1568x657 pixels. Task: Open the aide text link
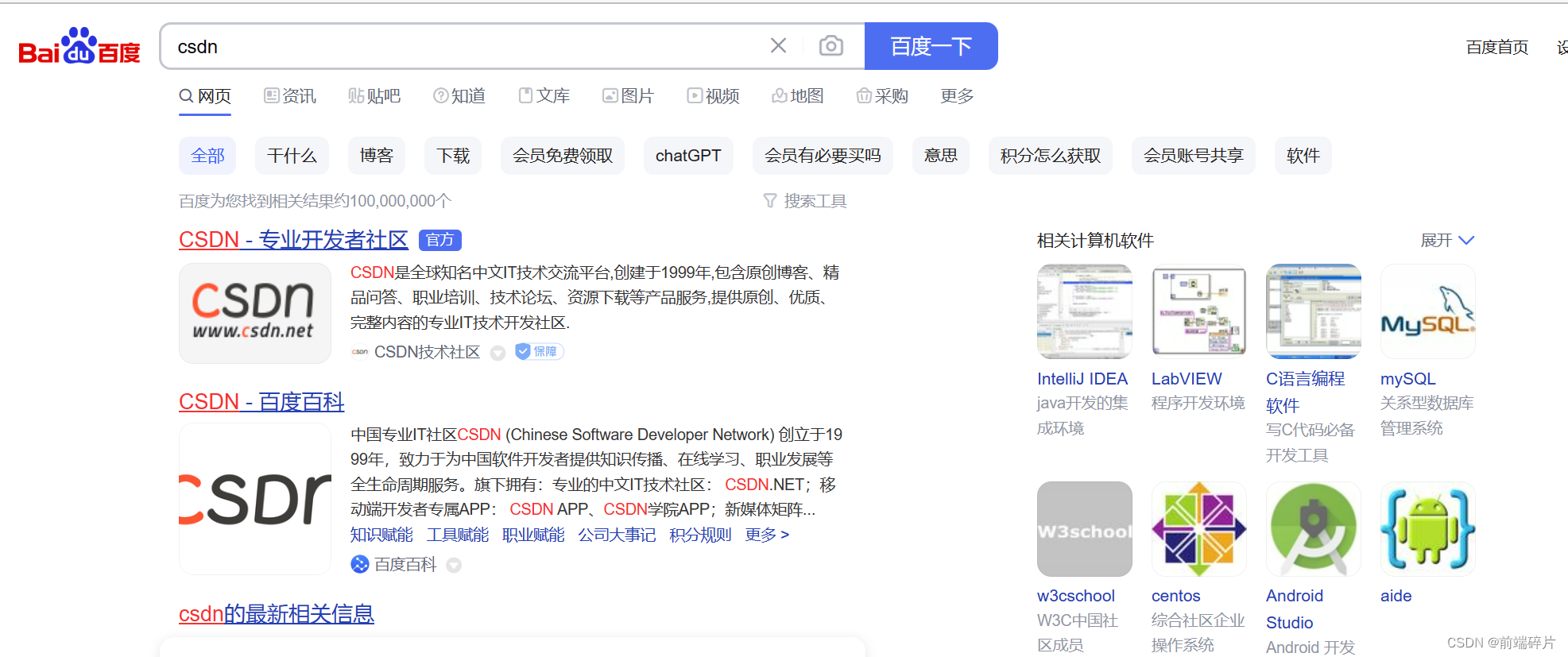[x=1396, y=596]
